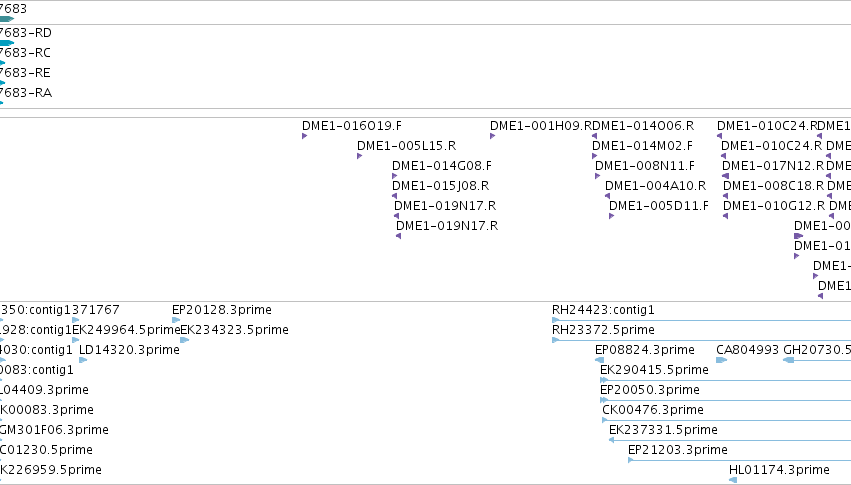Click the DME1-005L15.R feature label
The height and width of the screenshot is (485, 851).
tap(407, 146)
